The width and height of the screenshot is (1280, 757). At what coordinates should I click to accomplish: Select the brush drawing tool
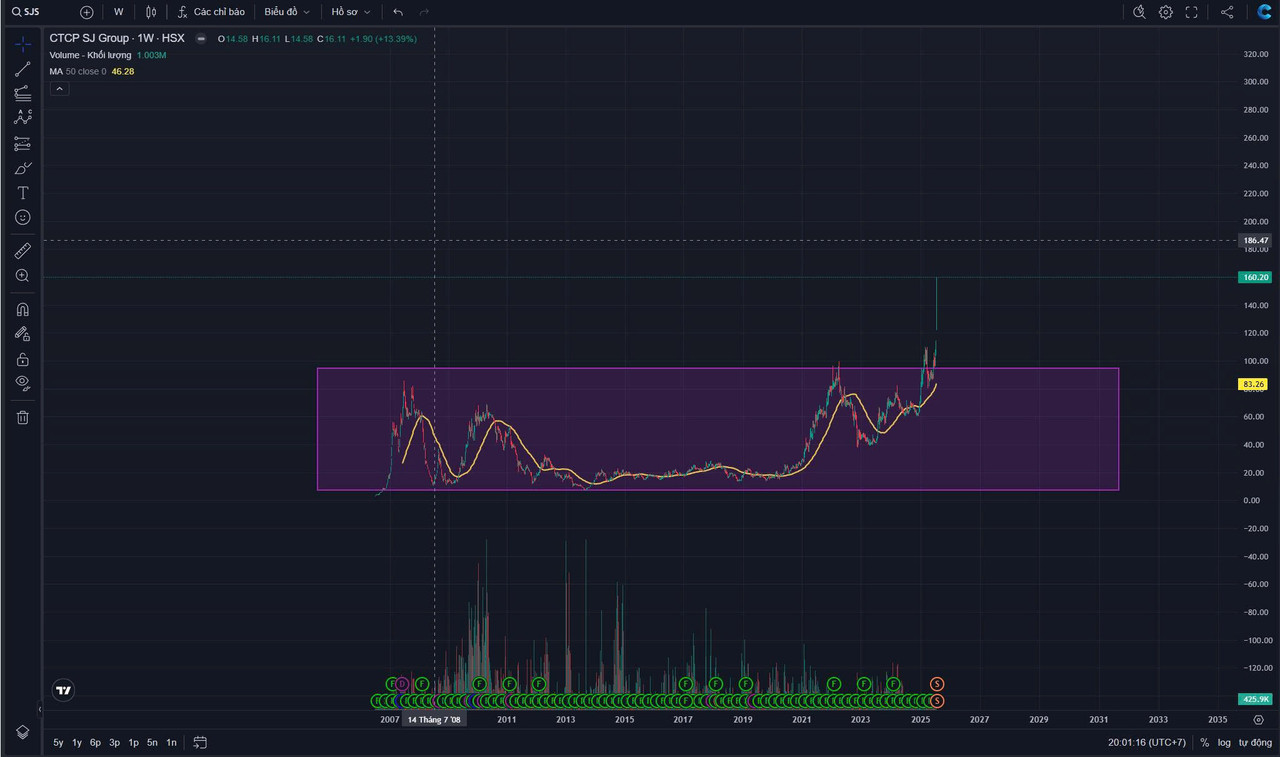coord(22,168)
